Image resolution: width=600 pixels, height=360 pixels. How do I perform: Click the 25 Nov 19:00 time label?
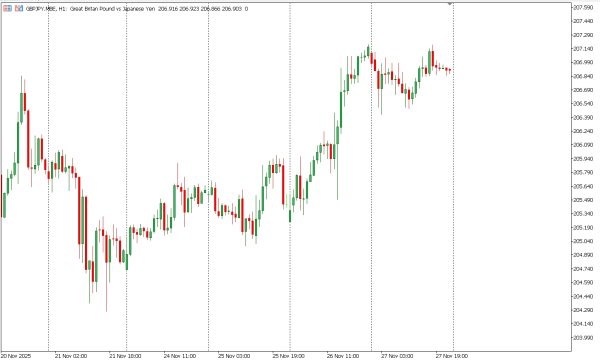289,356
